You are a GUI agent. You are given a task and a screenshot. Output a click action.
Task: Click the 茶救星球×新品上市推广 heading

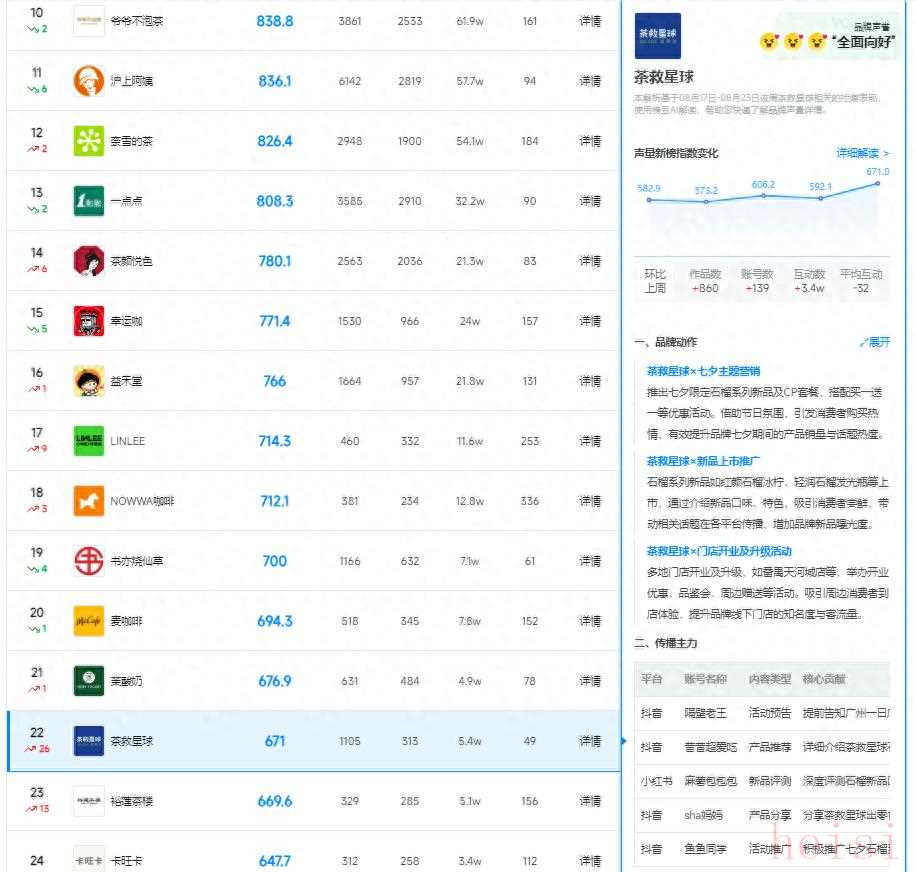(703, 461)
